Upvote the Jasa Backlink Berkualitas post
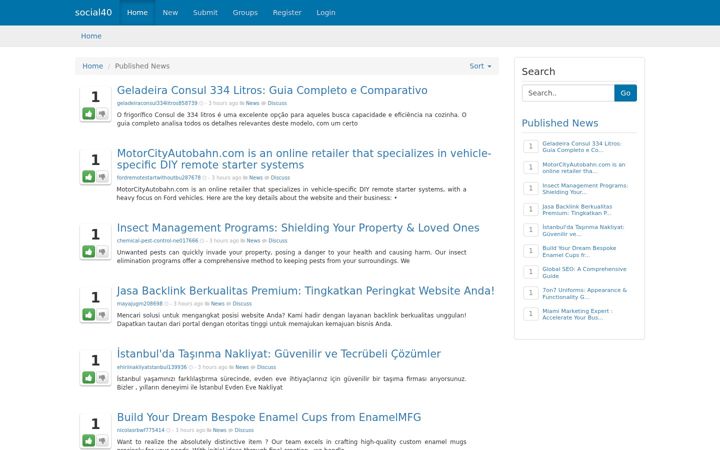The width and height of the screenshot is (720, 450). [x=89, y=314]
